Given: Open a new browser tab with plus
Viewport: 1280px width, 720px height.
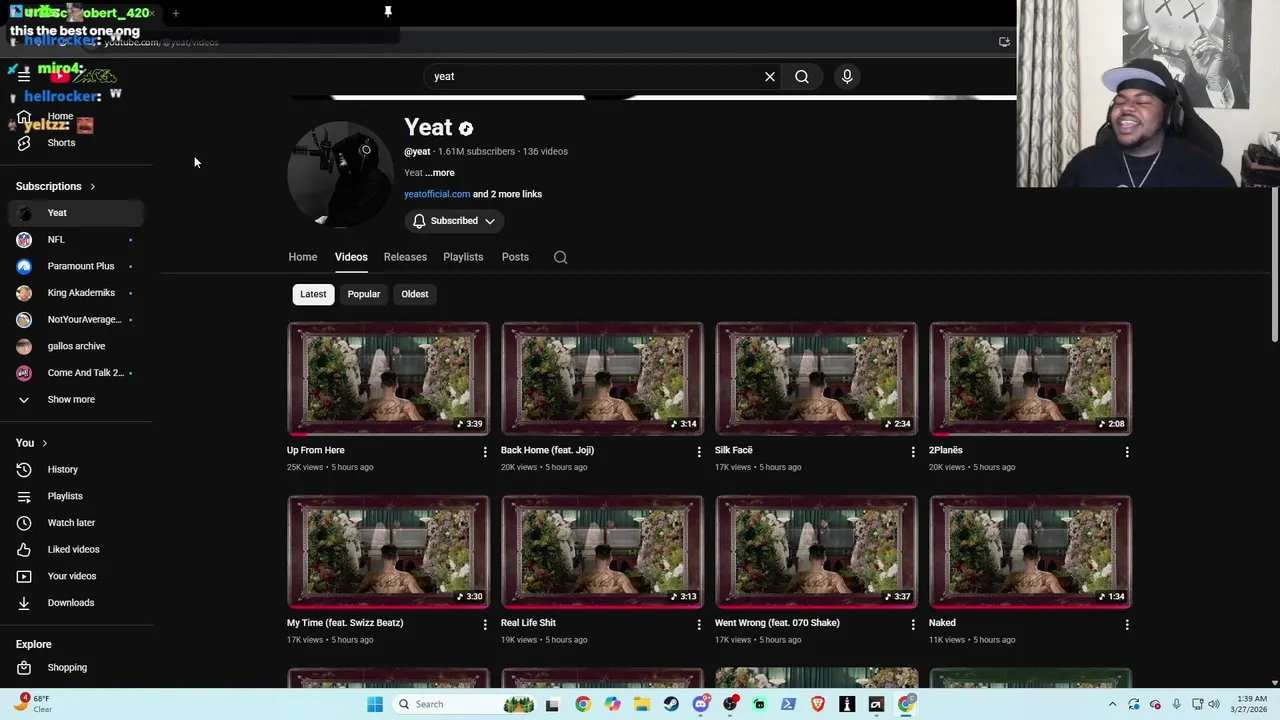Looking at the screenshot, I should coord(176,13).
